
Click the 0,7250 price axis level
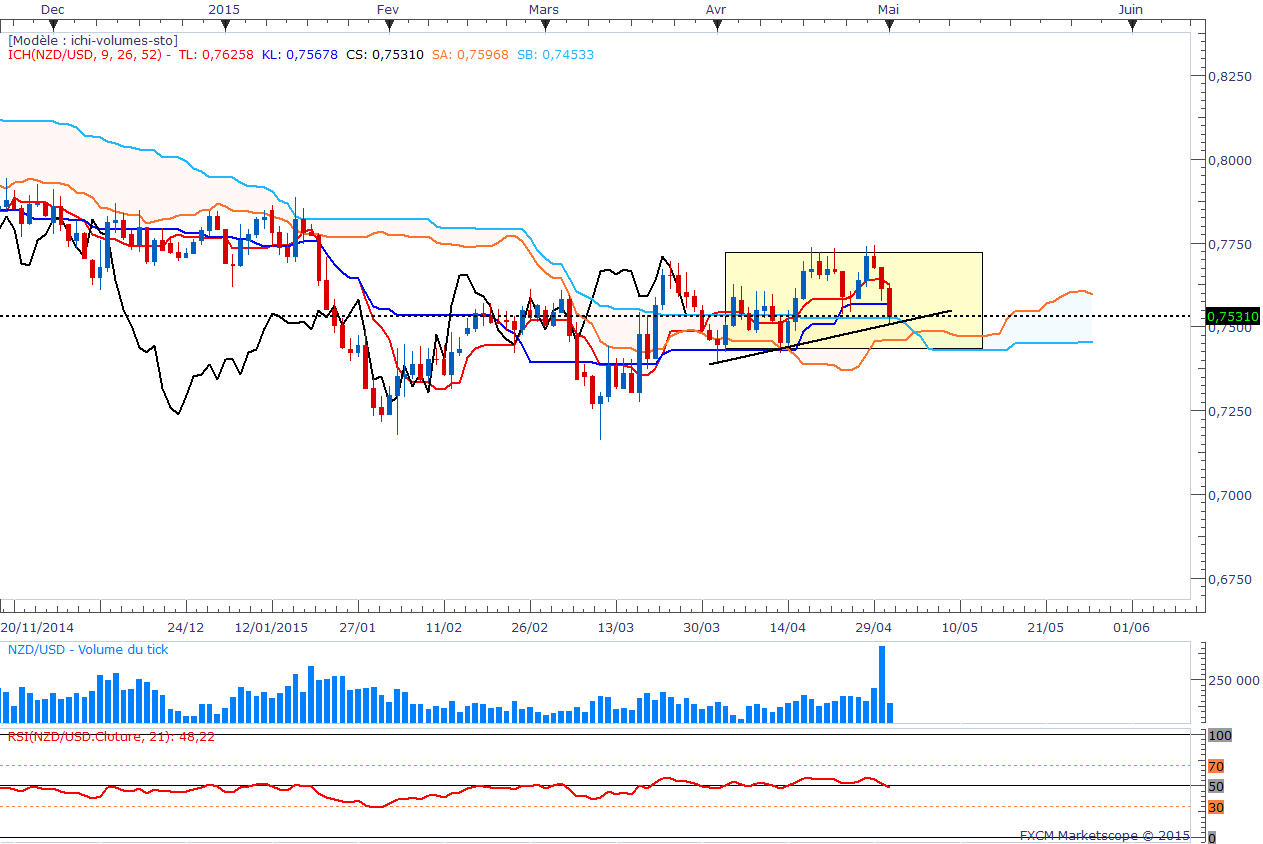coord(1230,411)
